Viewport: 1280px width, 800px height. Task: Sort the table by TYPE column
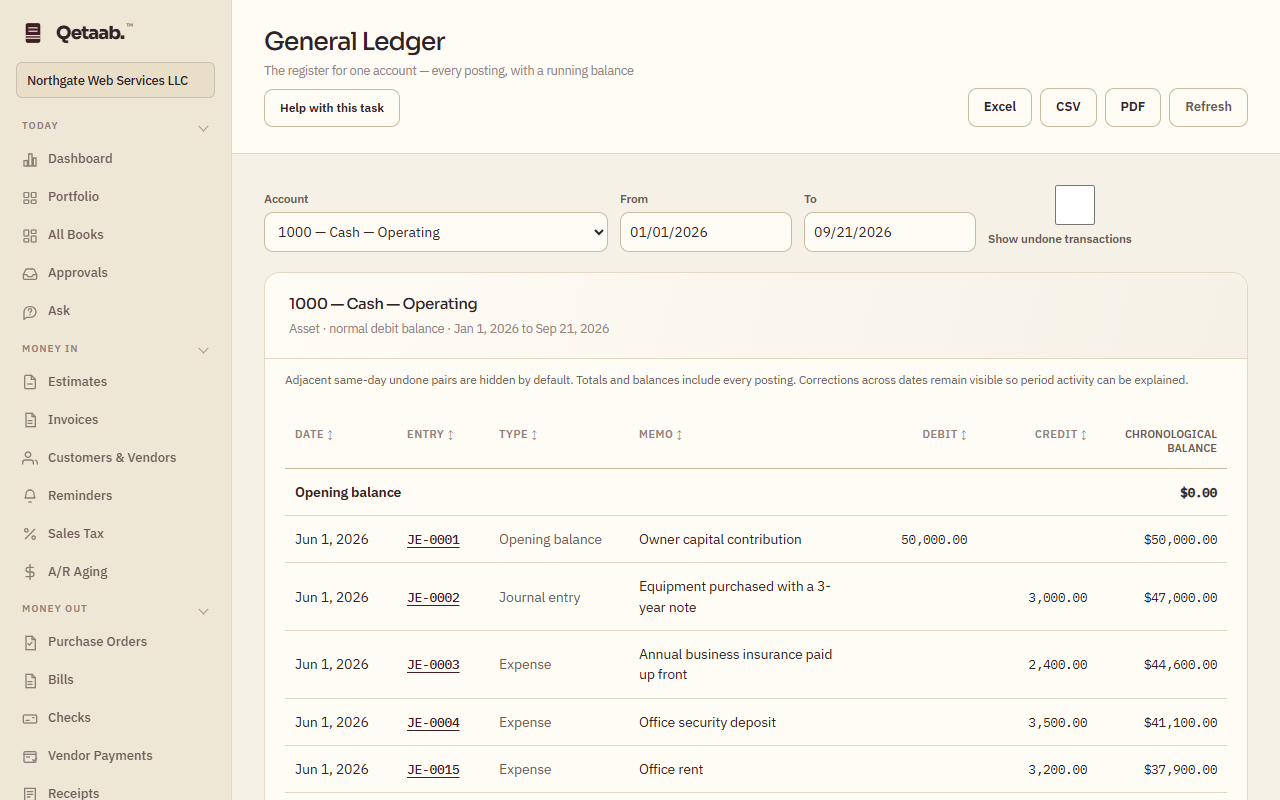point(518,435)
